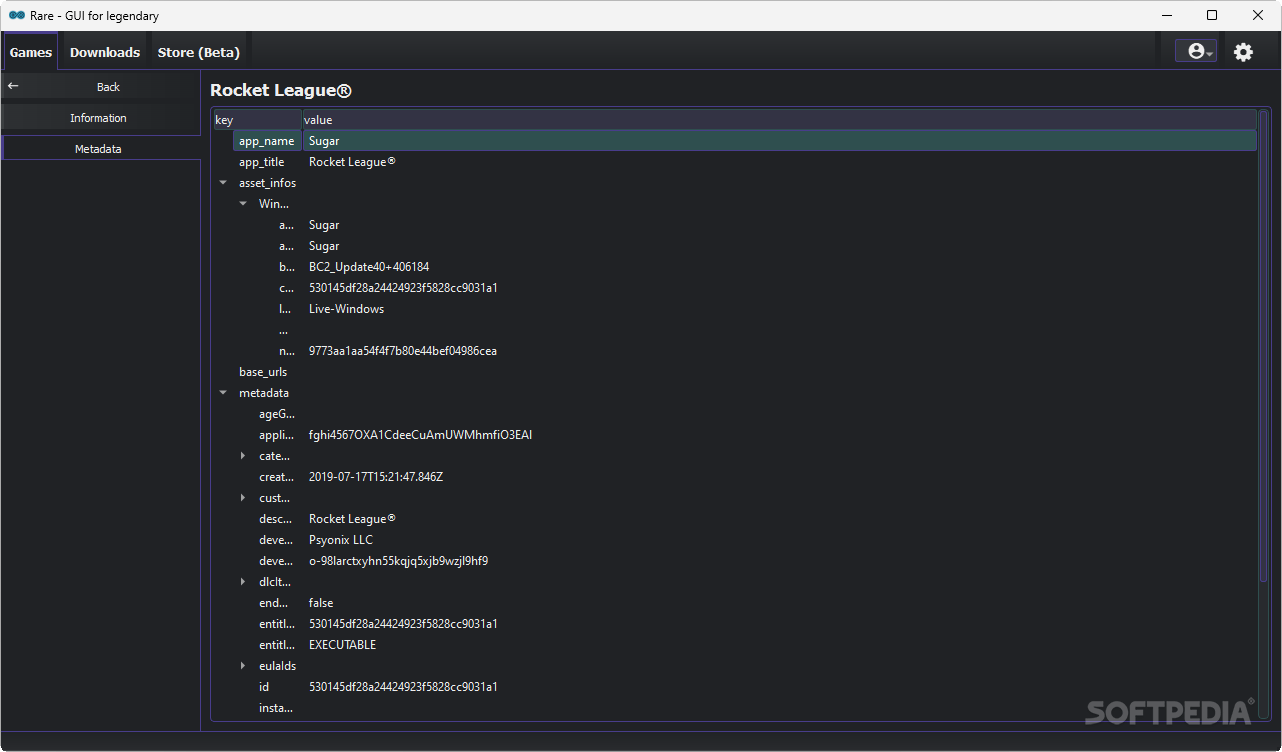Click the Sugar value in app_name row
The image size is (1282, 752).
tap(324, 141)
